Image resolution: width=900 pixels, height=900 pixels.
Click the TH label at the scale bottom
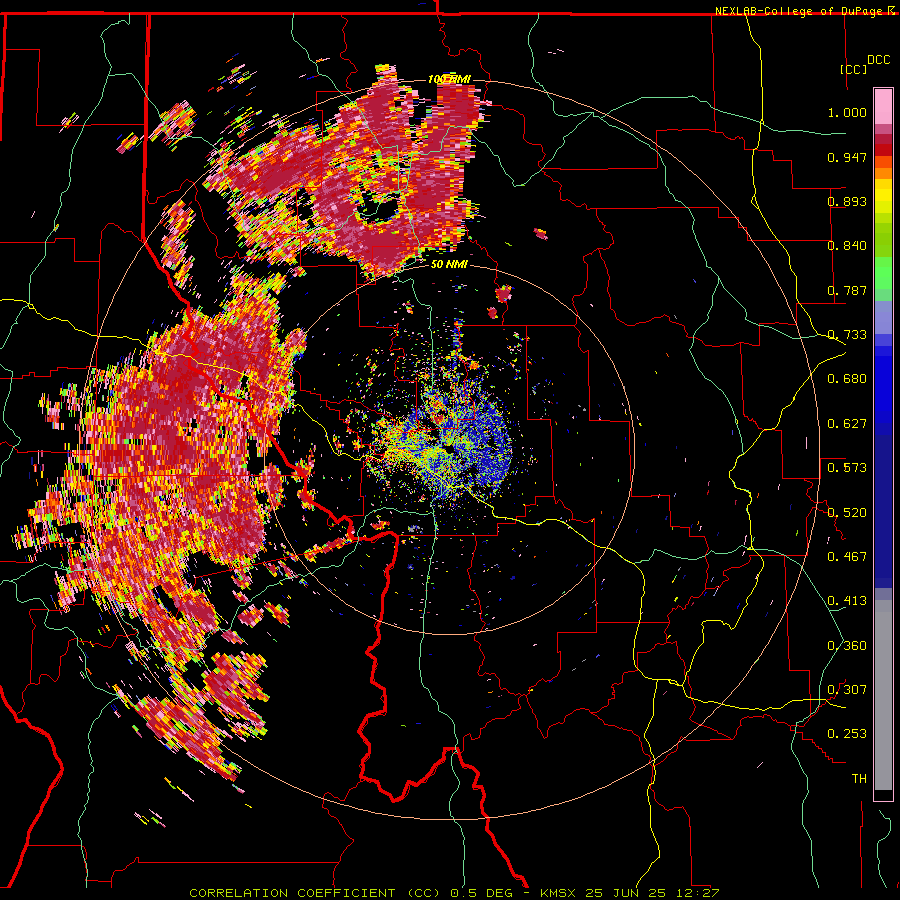click(859, 779)
